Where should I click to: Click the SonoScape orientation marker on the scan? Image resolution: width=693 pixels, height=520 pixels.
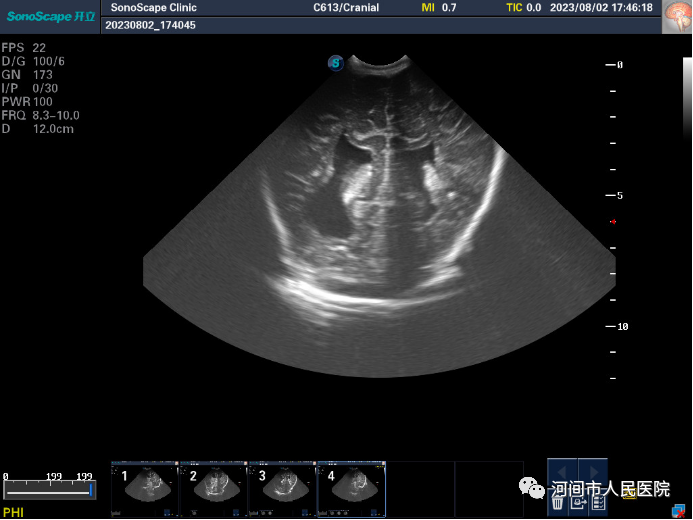point(336,63)
